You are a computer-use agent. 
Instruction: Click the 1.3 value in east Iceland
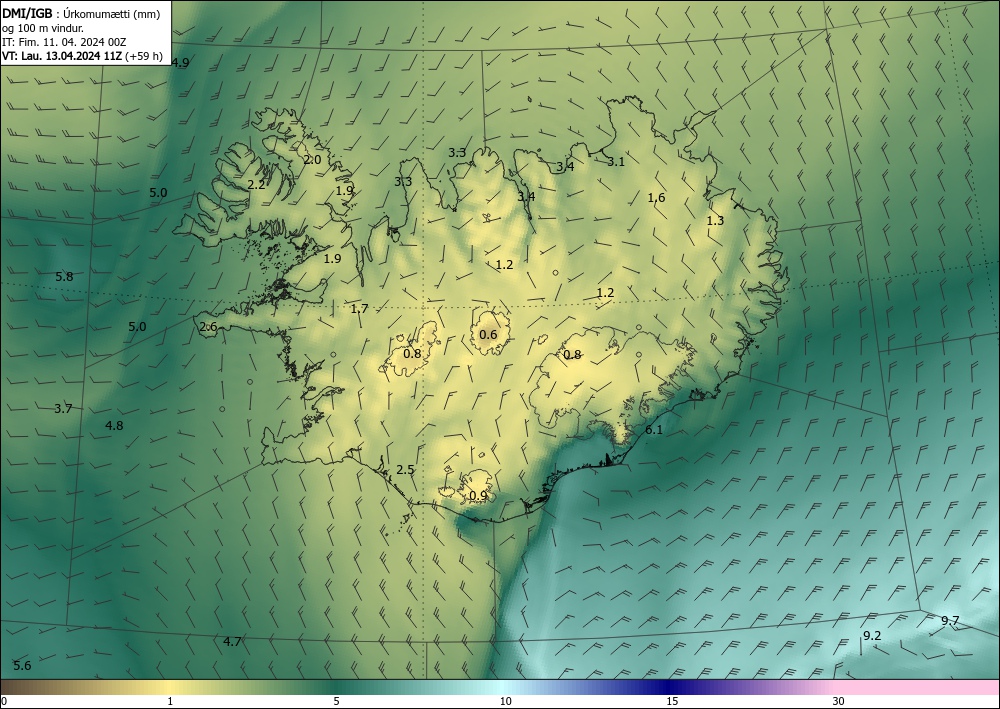(716, 221)
